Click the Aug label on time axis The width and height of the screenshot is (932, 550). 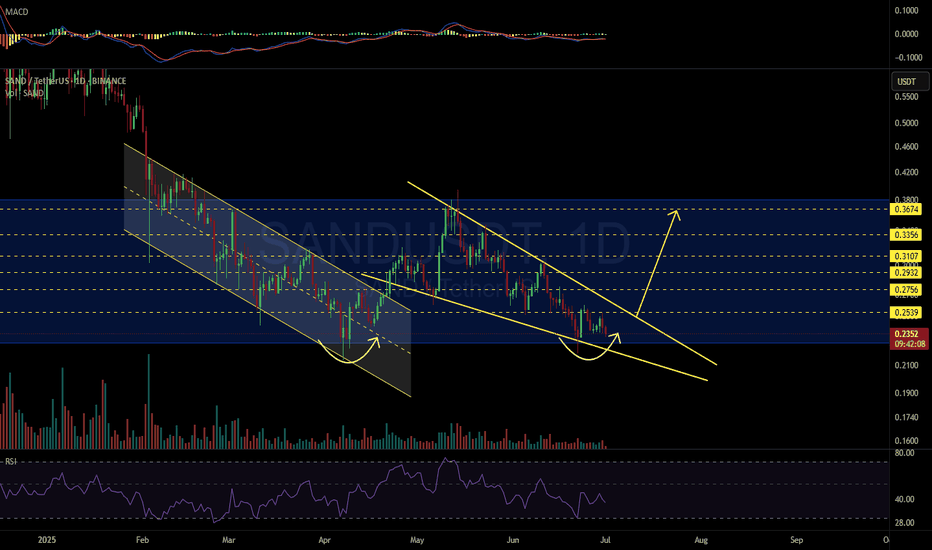pos(701,540)
